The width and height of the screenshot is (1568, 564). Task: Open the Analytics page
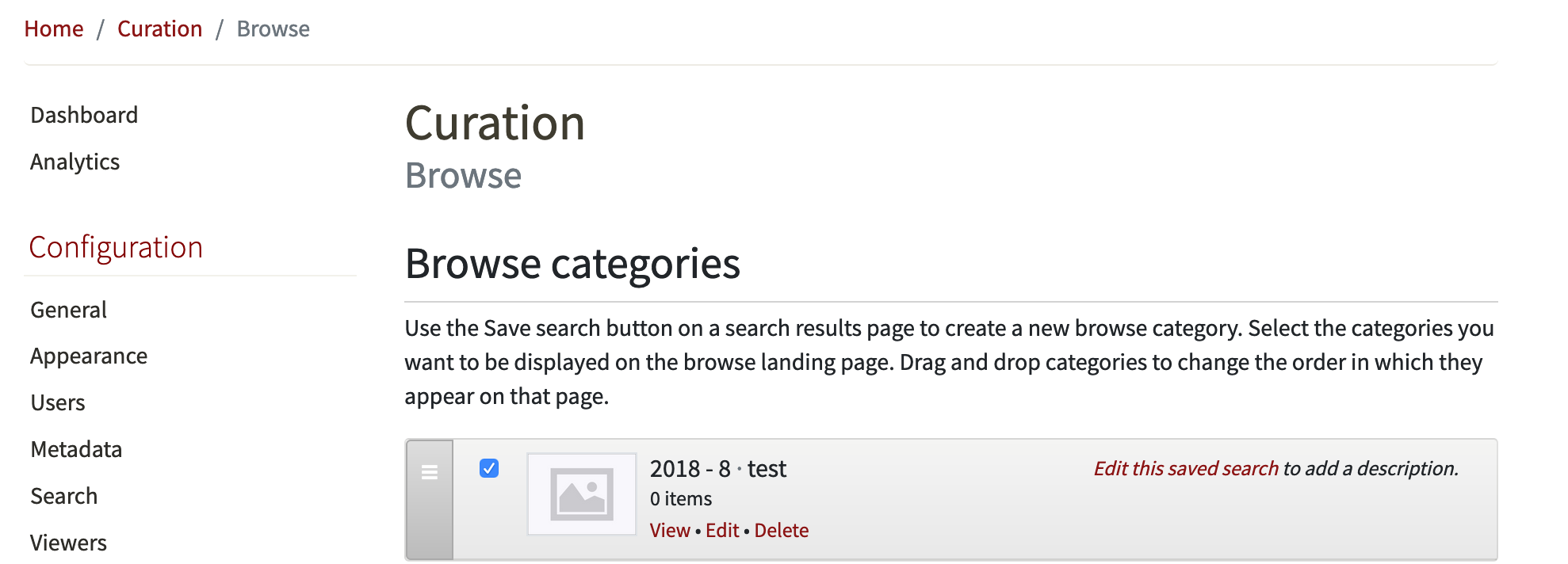point(75,162)
